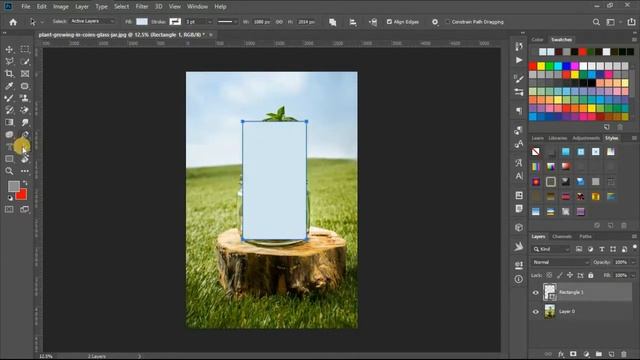Viewport: 640px width, 360px height.
Task: Toggle lock image pixels brush icon
Action: tap(560, 276)
